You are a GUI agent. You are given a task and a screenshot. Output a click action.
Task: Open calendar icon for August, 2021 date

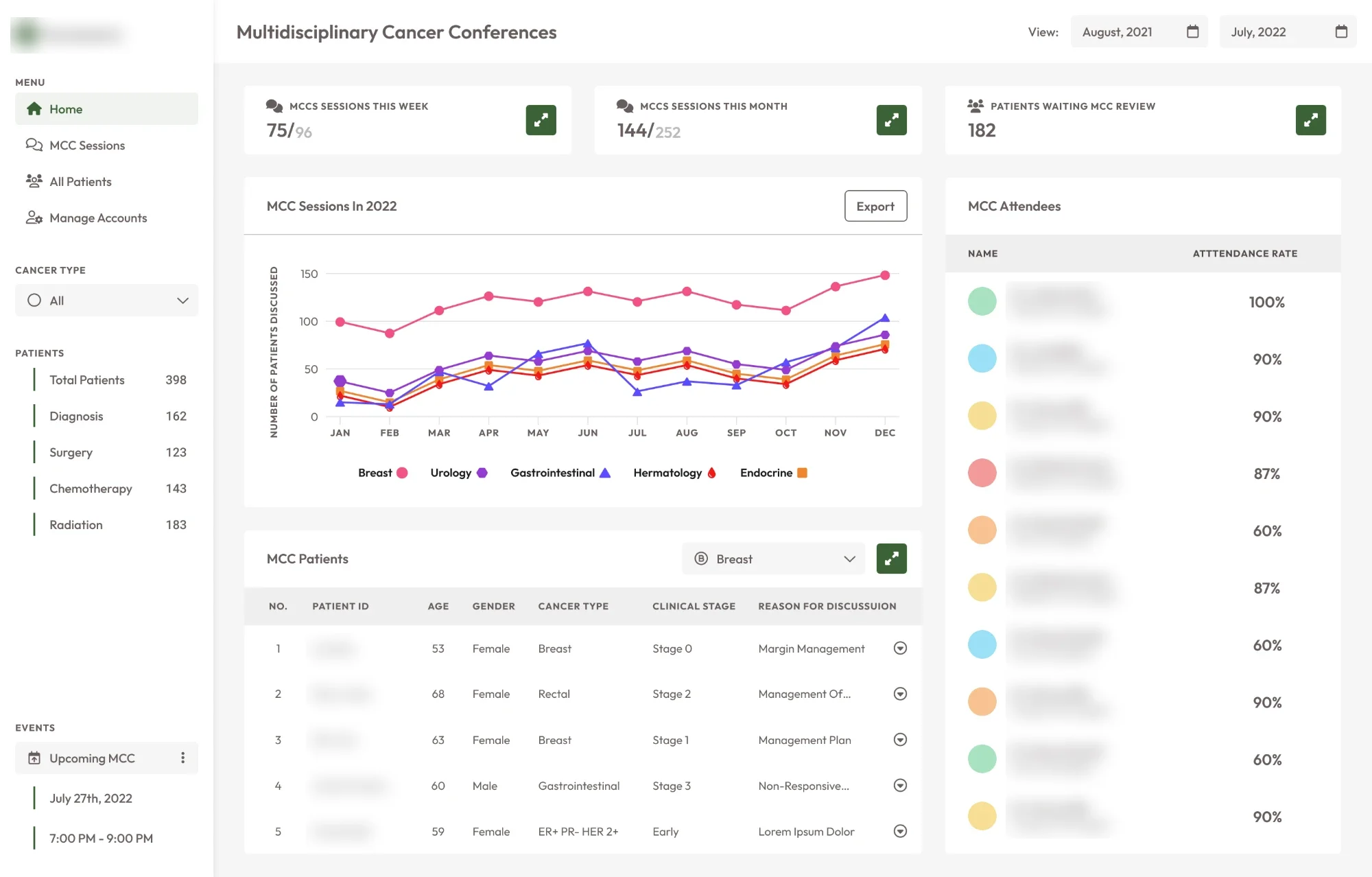pos(1192,32)
